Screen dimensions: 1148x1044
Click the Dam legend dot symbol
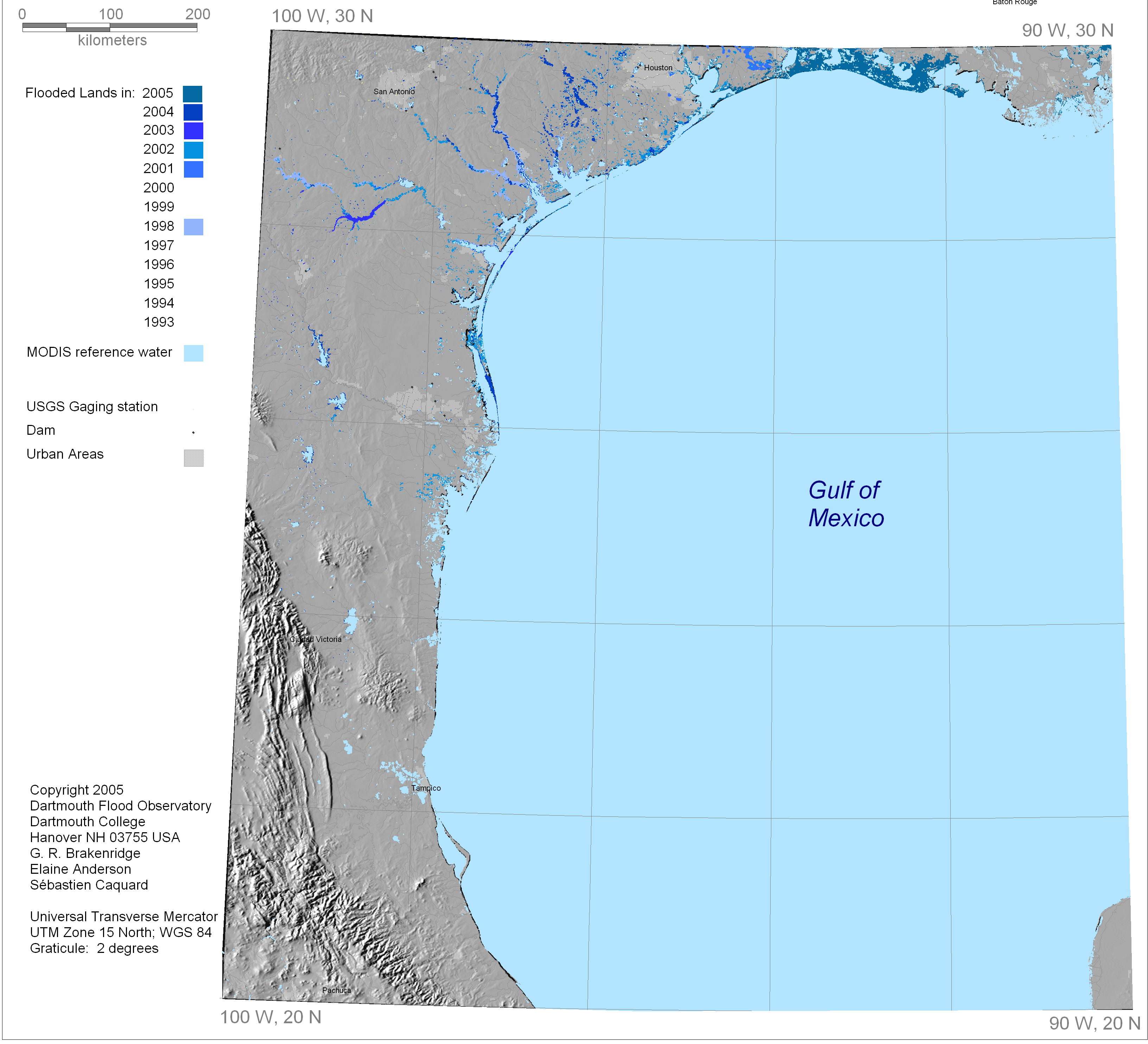click(193, 433)
